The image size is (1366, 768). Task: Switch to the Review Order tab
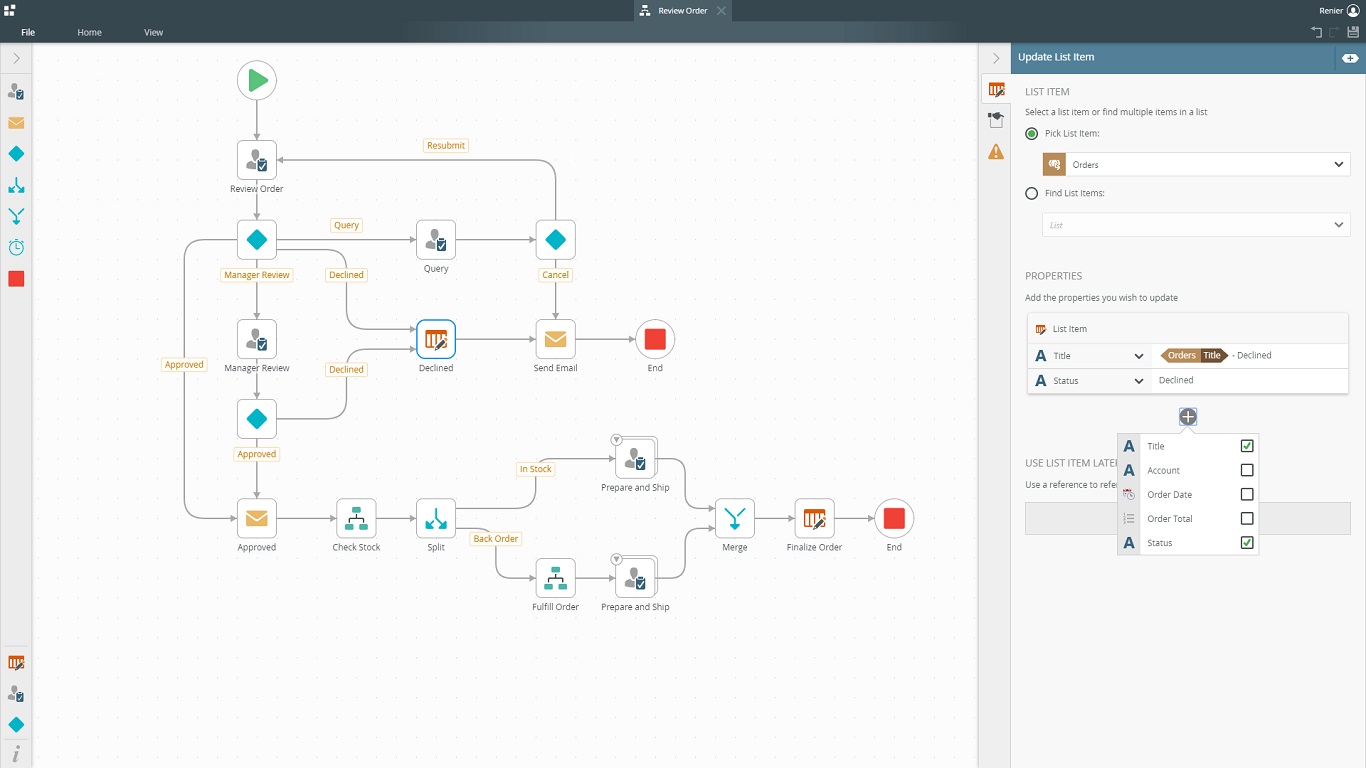point(683,11)
